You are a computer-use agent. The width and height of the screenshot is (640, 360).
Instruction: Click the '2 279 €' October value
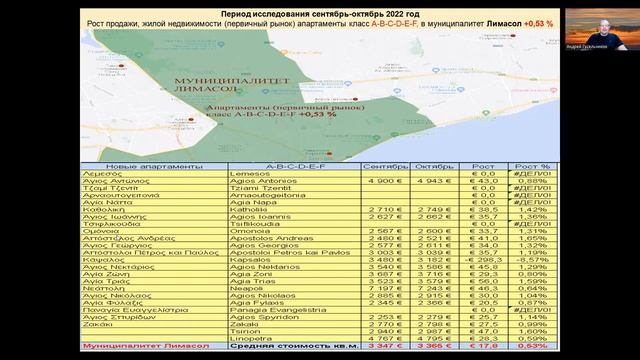coord(434,317)
